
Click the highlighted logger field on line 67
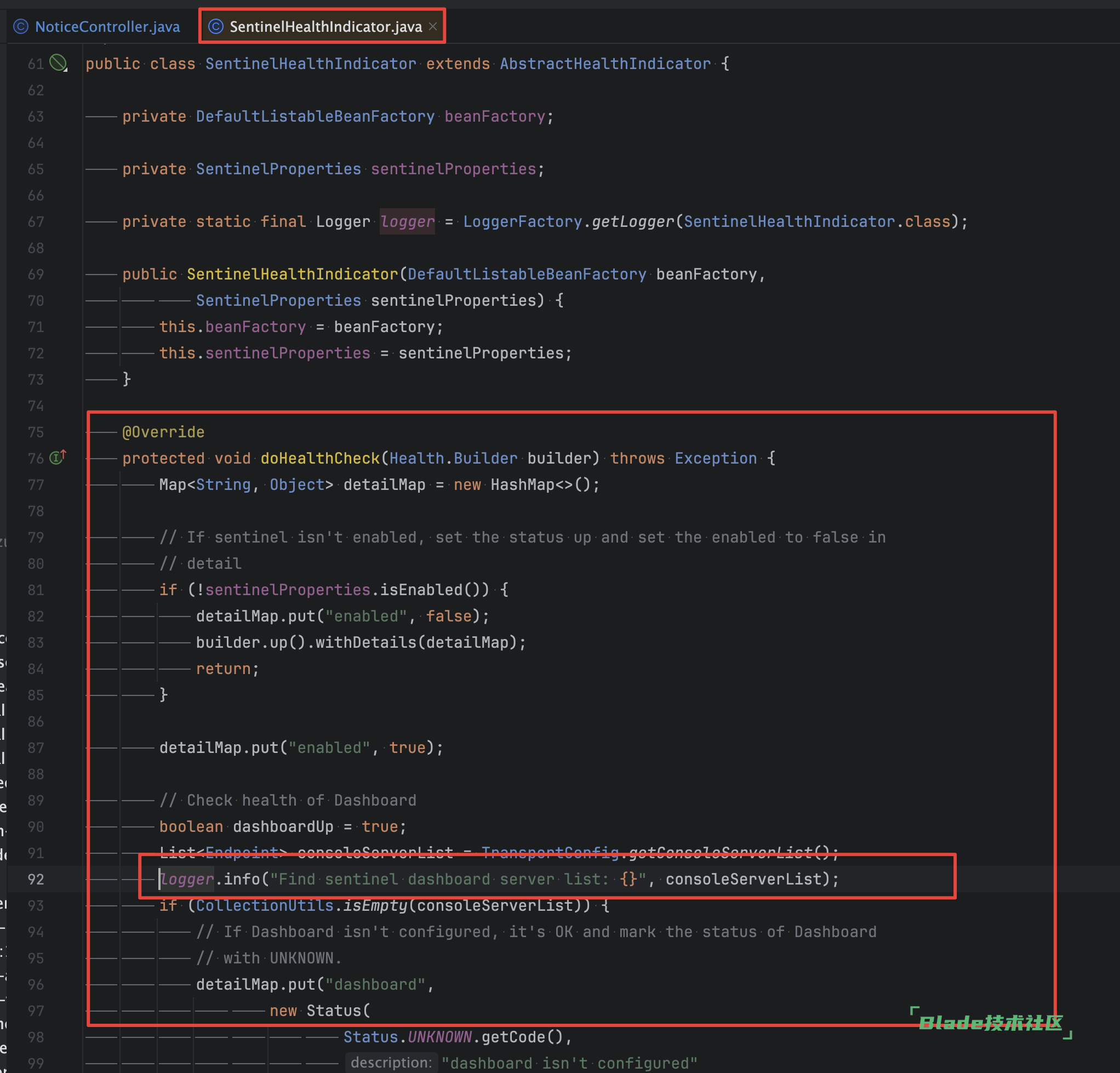(408, 221)
